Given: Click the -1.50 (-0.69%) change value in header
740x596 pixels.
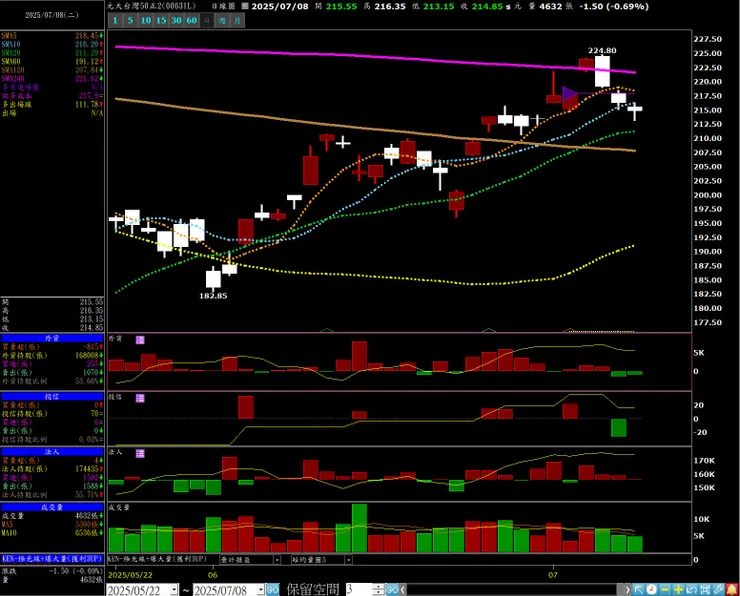Looking at the screenshot, I should click(x=614, y=7).
